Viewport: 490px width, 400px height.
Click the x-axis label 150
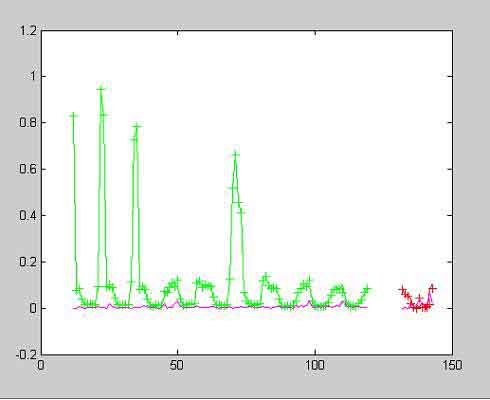click(452, 365)
